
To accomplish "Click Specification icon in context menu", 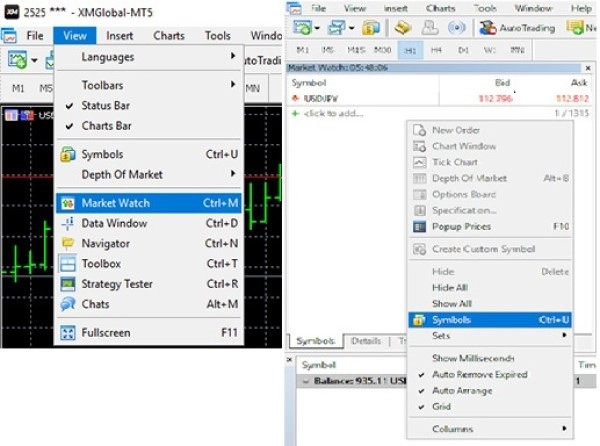I will click(x=419, y=210).
